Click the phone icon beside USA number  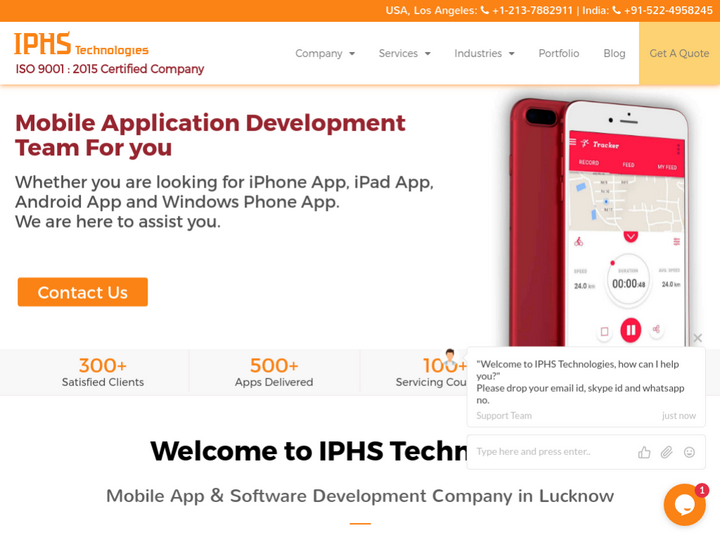click(485, 11)
